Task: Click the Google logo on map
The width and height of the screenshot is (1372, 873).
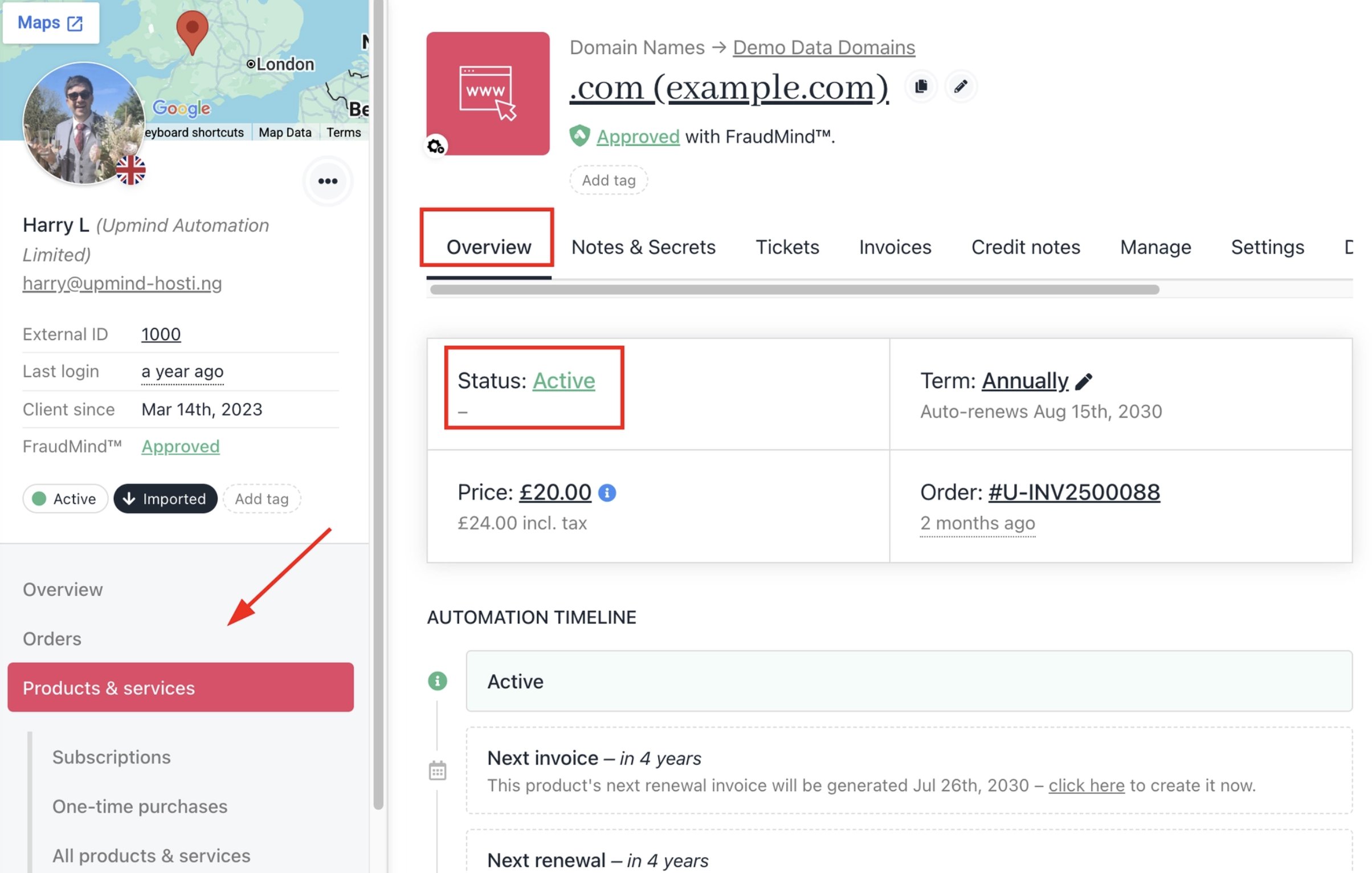Action: tap(182, 108)
